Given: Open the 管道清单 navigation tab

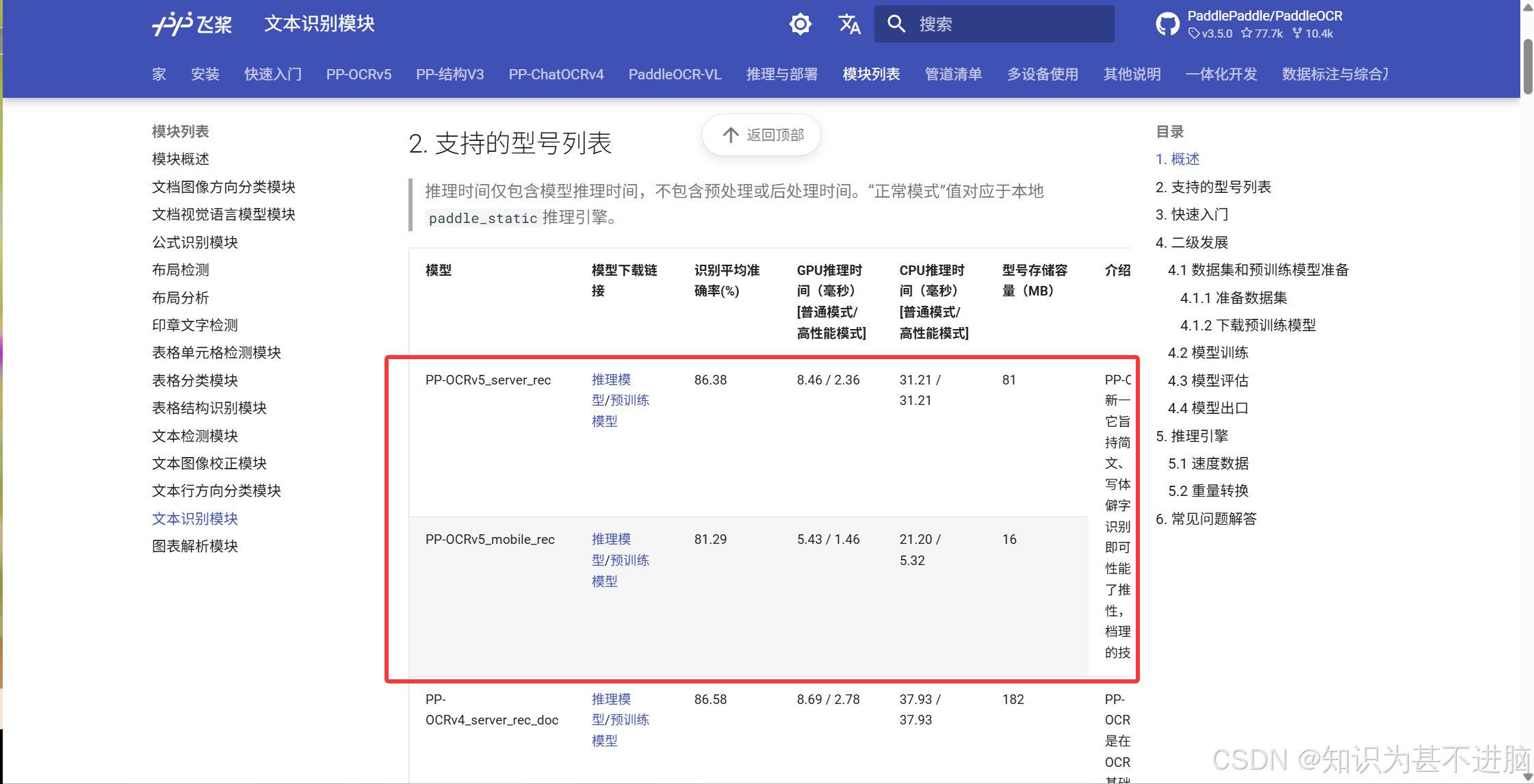Looking at the screenshot, I should pos(953,74).
